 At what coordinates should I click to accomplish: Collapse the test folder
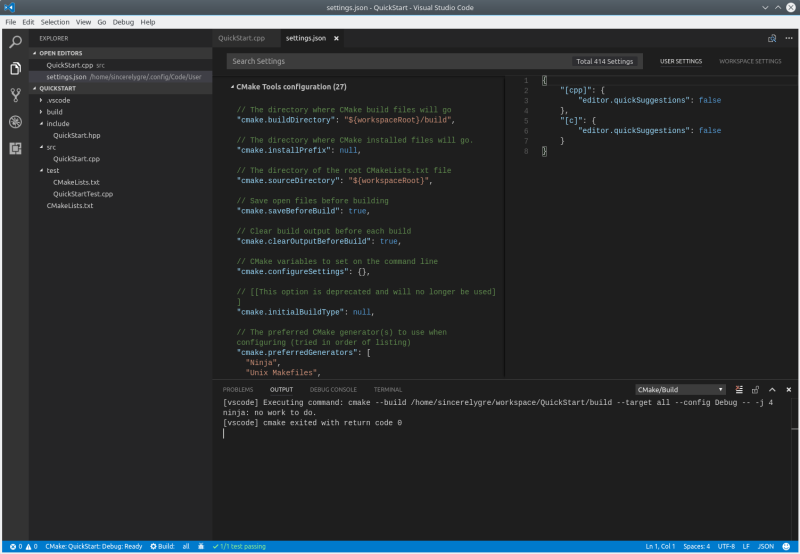[41, 171]
